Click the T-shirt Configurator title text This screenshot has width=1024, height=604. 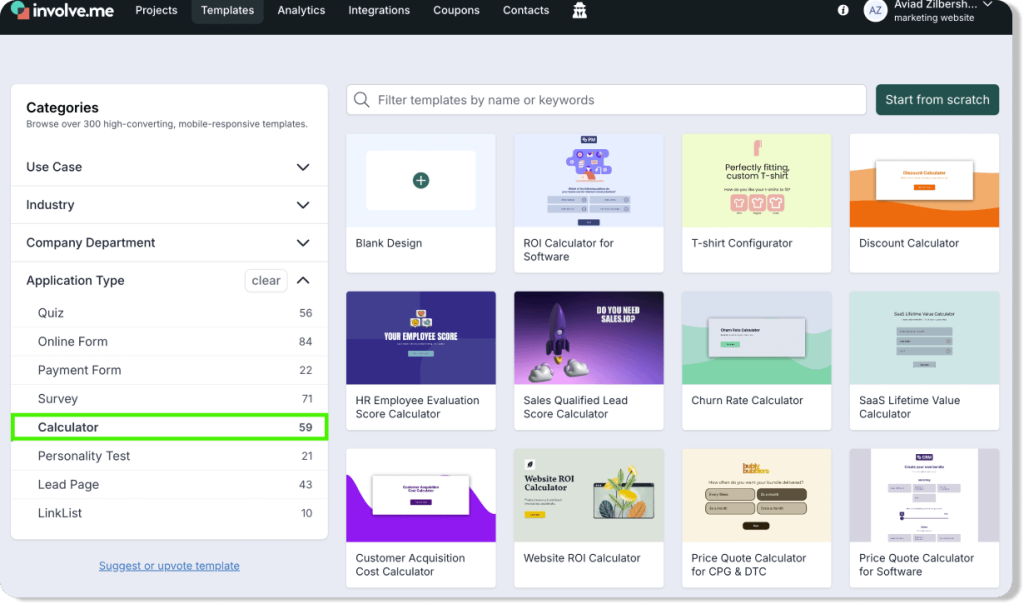tap(741, 243)
